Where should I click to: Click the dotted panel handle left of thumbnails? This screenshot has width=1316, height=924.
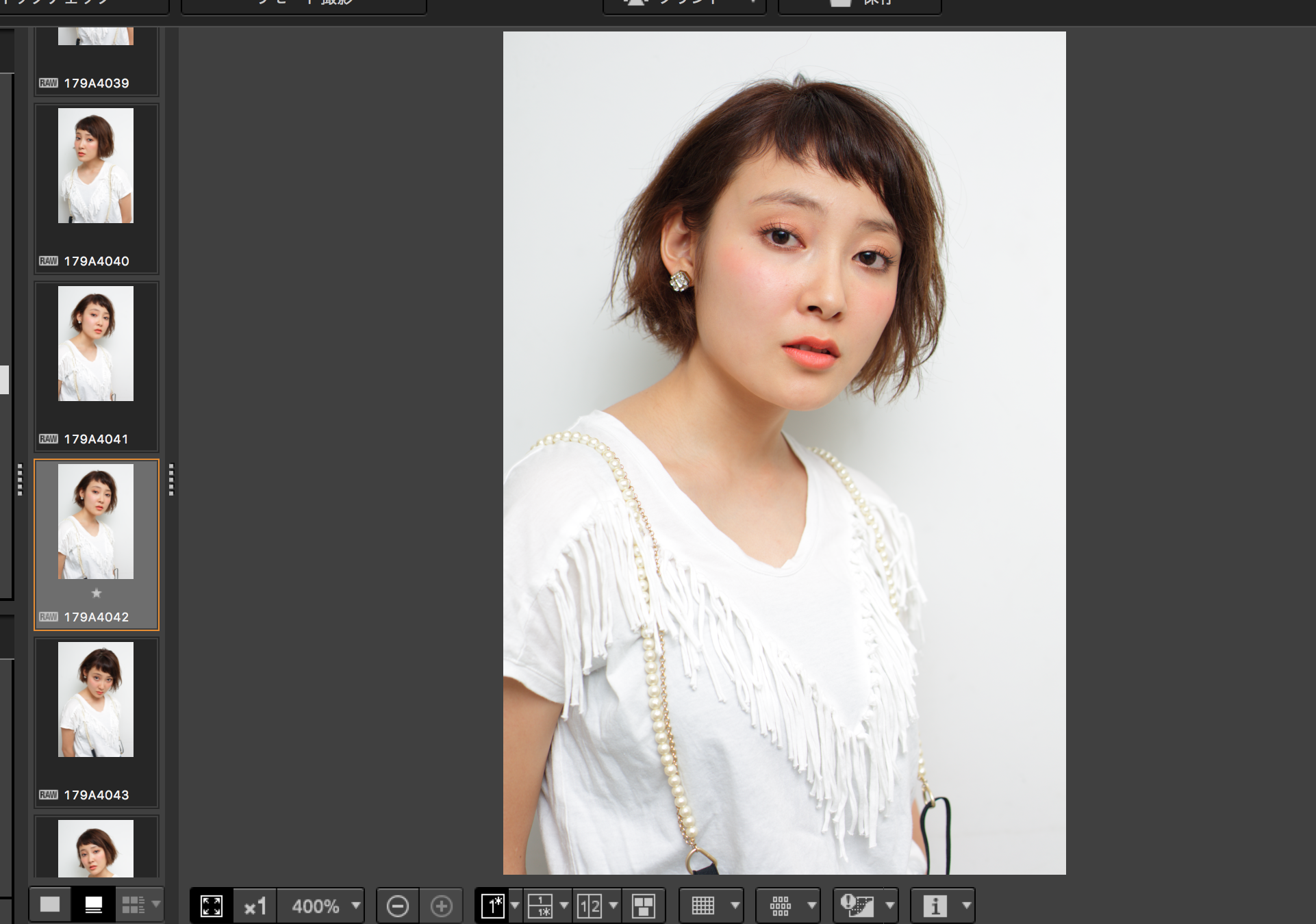(20, 479)
